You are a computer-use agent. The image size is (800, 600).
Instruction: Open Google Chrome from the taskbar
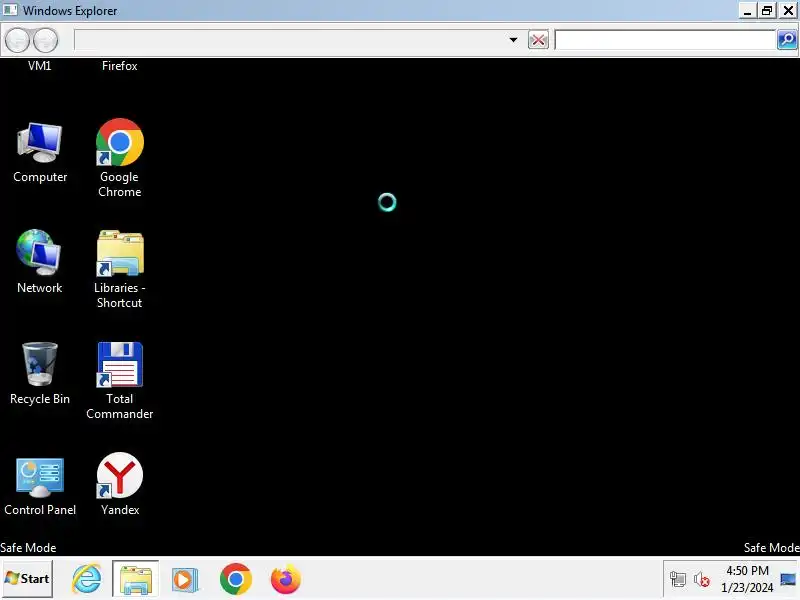click(236, 579)
